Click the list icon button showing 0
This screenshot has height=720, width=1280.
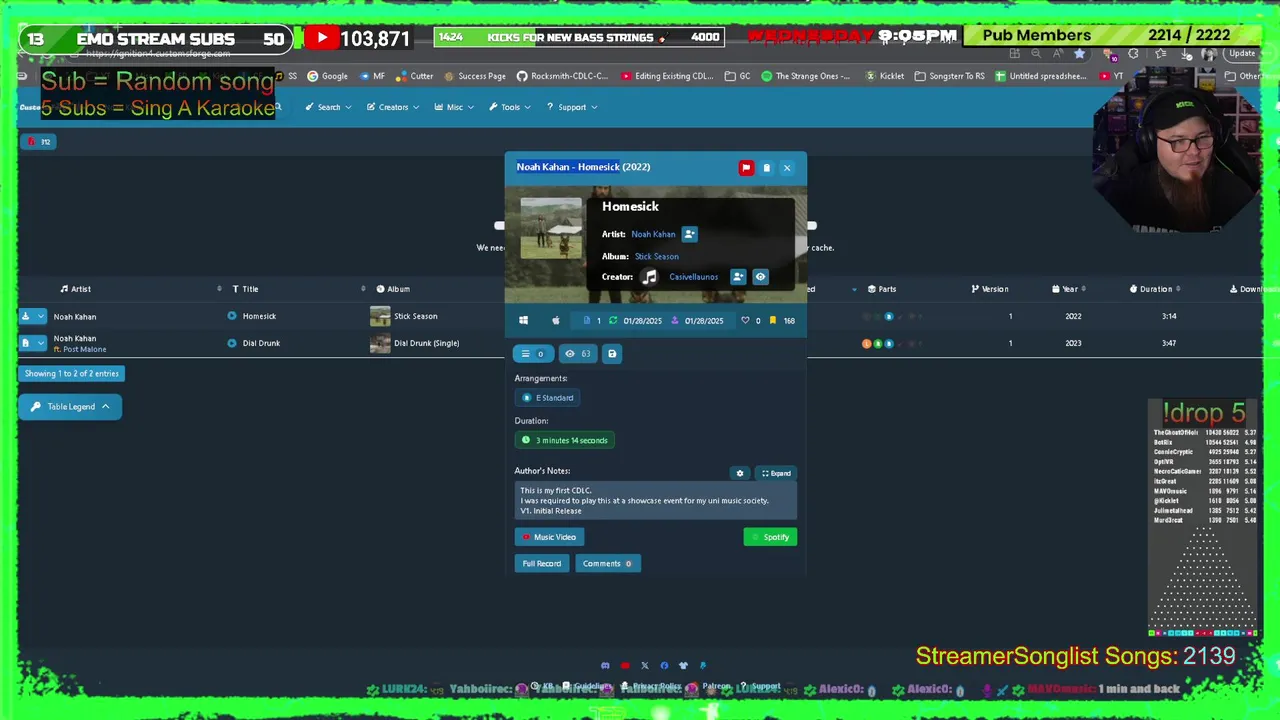(534, 354)
